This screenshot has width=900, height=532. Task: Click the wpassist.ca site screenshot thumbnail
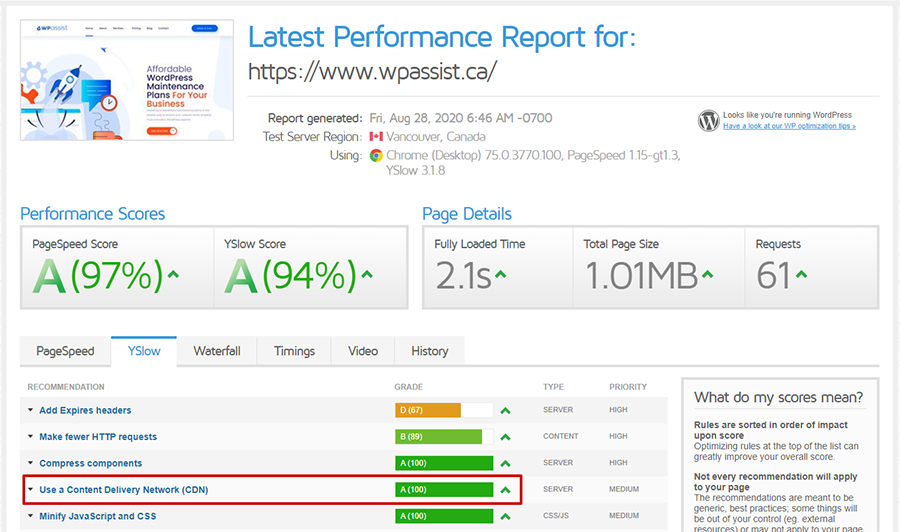coord(127,80)
